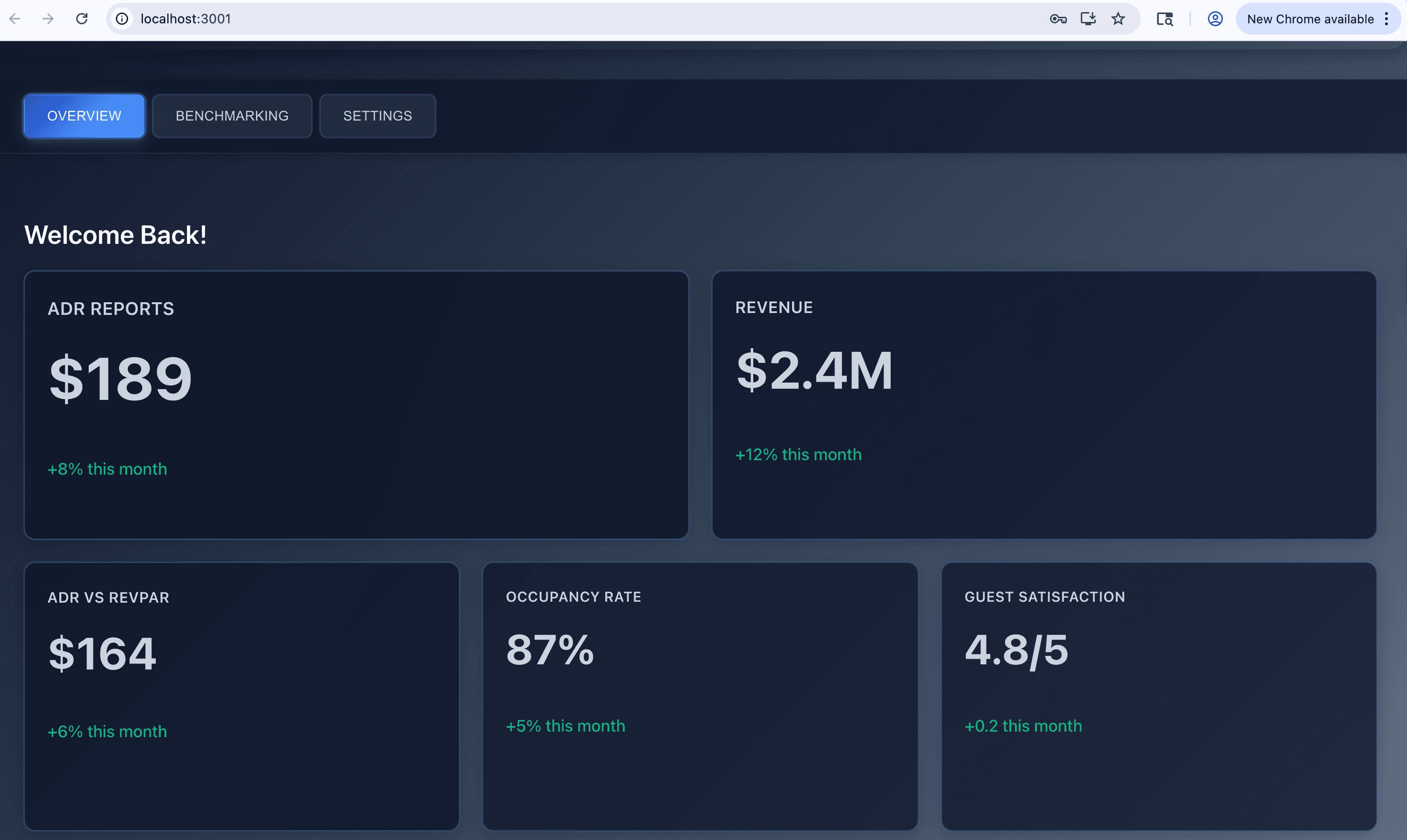Image resolution: width=1407 pixels, height=840 pixels.
Task: Click the install app icon
Action: pyautogui.click(x=1088, y=19)
